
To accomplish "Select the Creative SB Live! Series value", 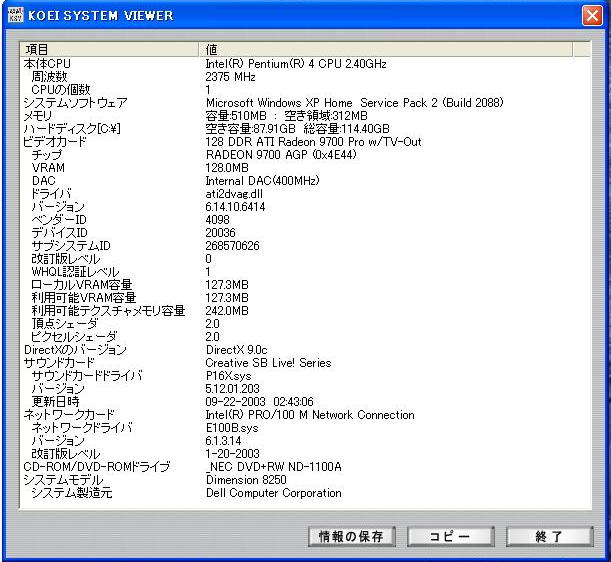I will point(268,363).
